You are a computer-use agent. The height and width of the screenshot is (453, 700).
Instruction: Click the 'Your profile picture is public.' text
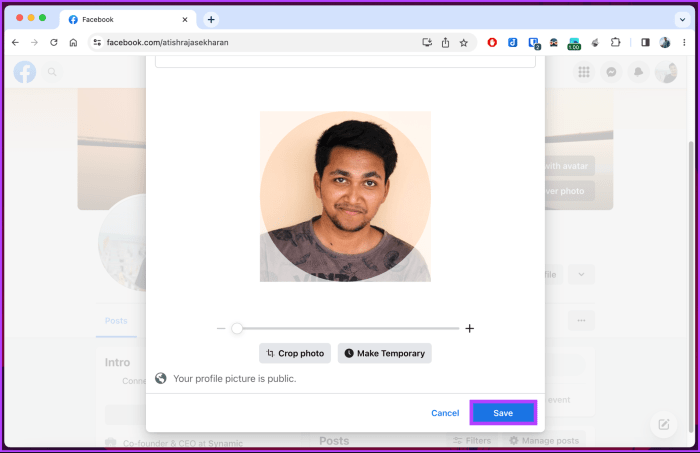click(x=235, y=378)
